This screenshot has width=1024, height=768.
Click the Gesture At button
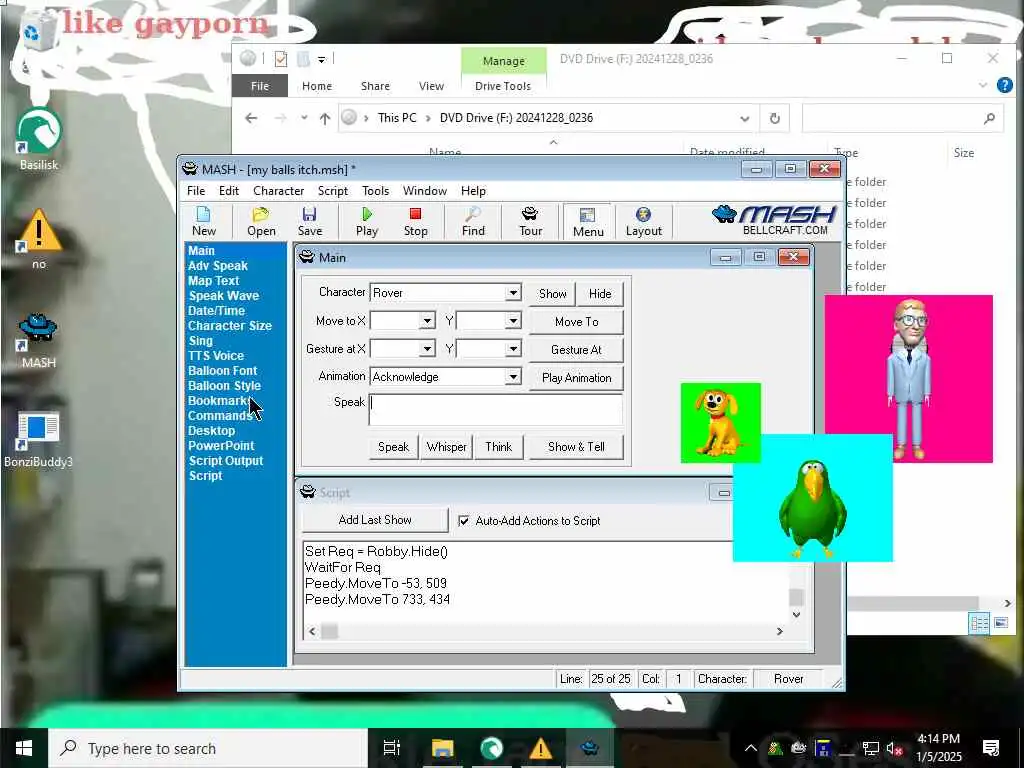[576, 350]
